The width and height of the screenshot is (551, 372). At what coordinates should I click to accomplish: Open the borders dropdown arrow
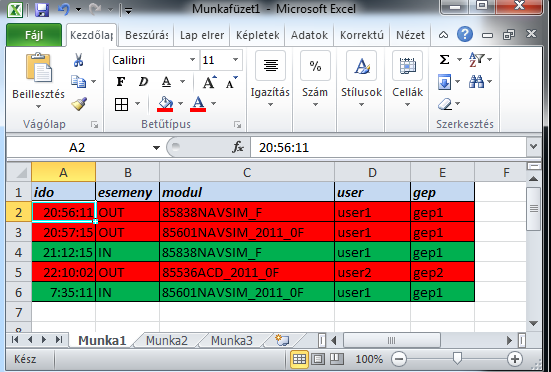coord(137,104)
